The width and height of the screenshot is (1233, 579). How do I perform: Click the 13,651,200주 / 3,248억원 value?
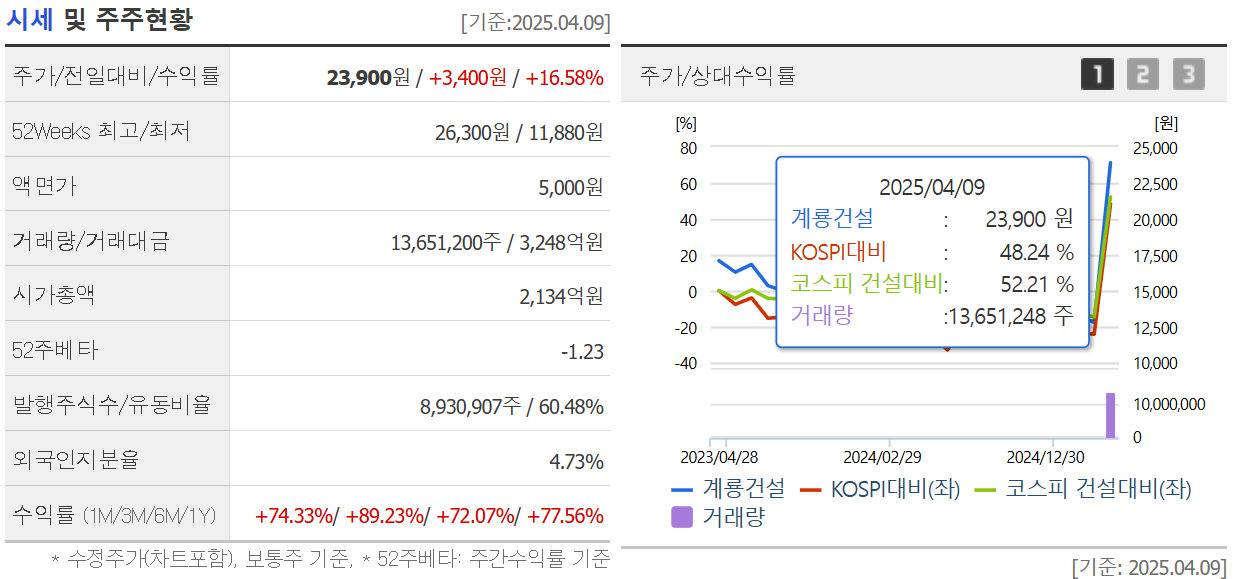click(x=497, y=241)
